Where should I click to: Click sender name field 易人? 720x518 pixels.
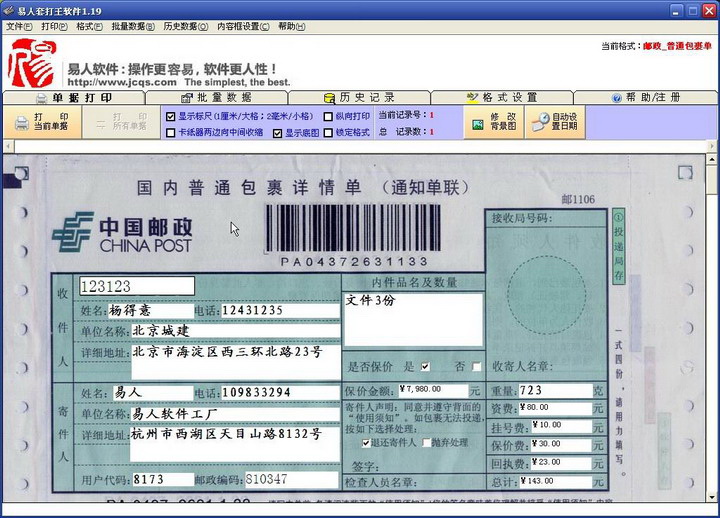(x=153, y=393)
